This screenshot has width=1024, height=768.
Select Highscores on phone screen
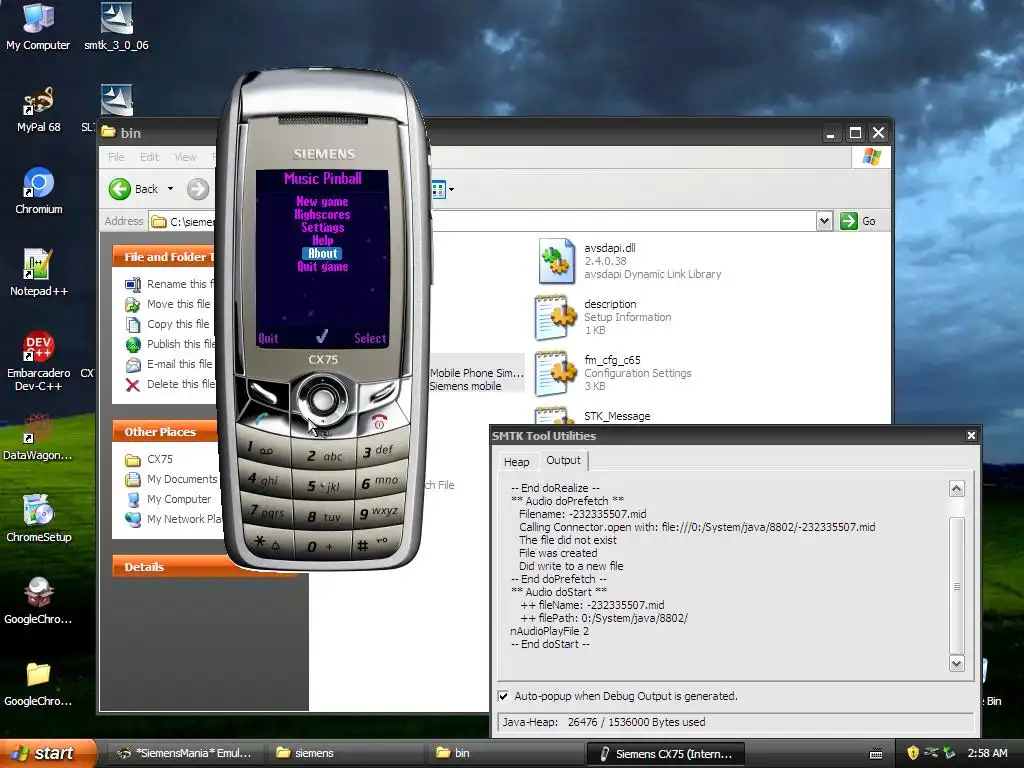point(322,215)
